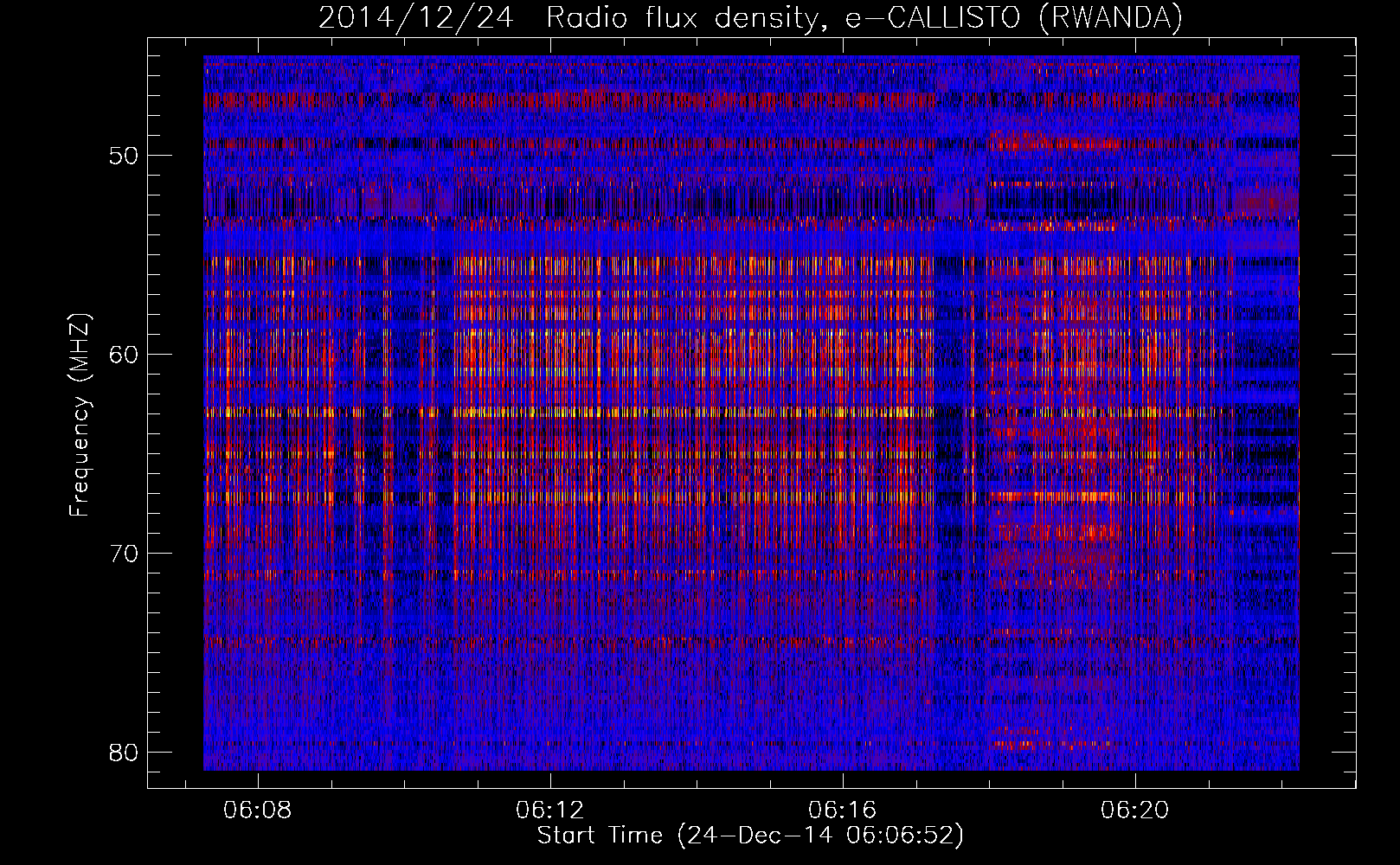Click the plot title '2014/12/24 Radio flux density'
The image size is (1400, 865).
point(750,18)
